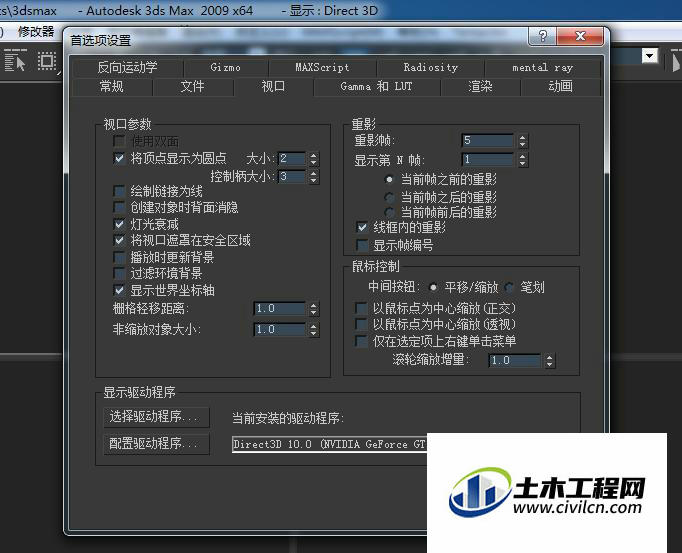Enable 以鼠标点为中心缩放(正交)
The height and width of the screenshot is (553, 682).
point(361,308)
